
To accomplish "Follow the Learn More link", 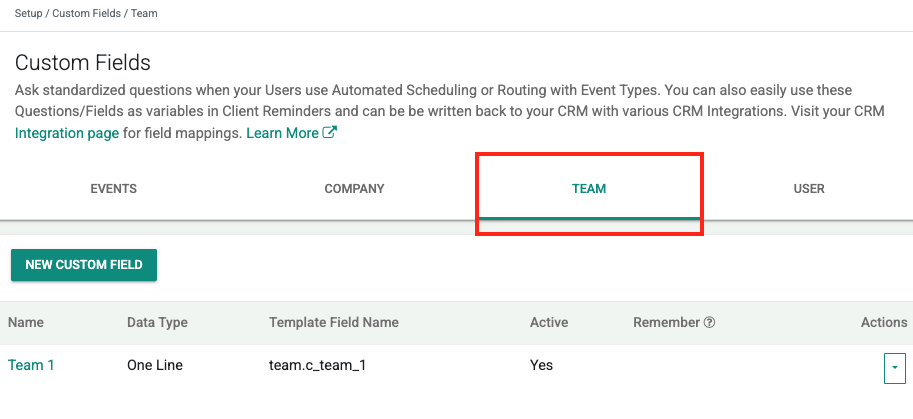I will point(282,133).
